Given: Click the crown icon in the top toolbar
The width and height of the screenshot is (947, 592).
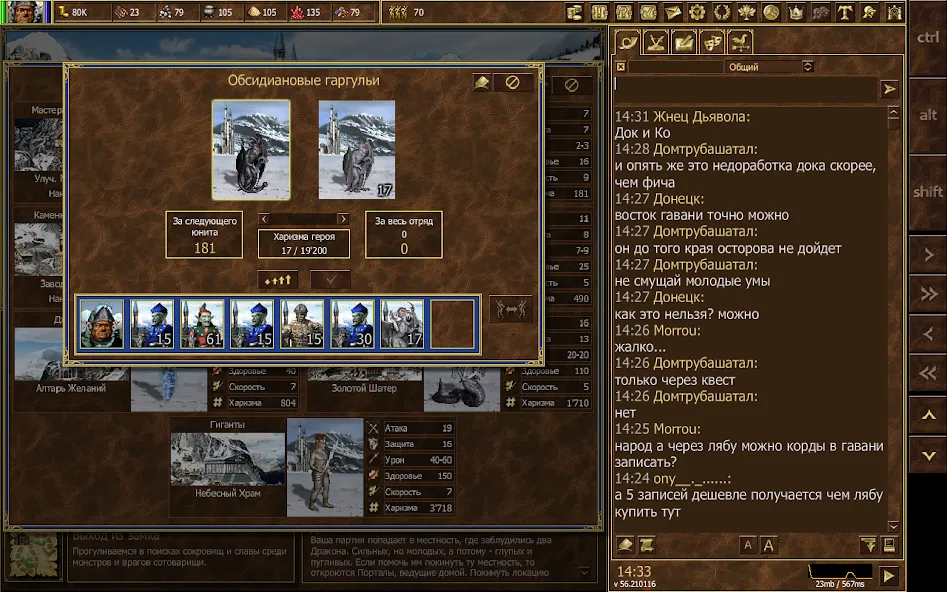Looking at the screenshot, I should [x=797, y=12].
